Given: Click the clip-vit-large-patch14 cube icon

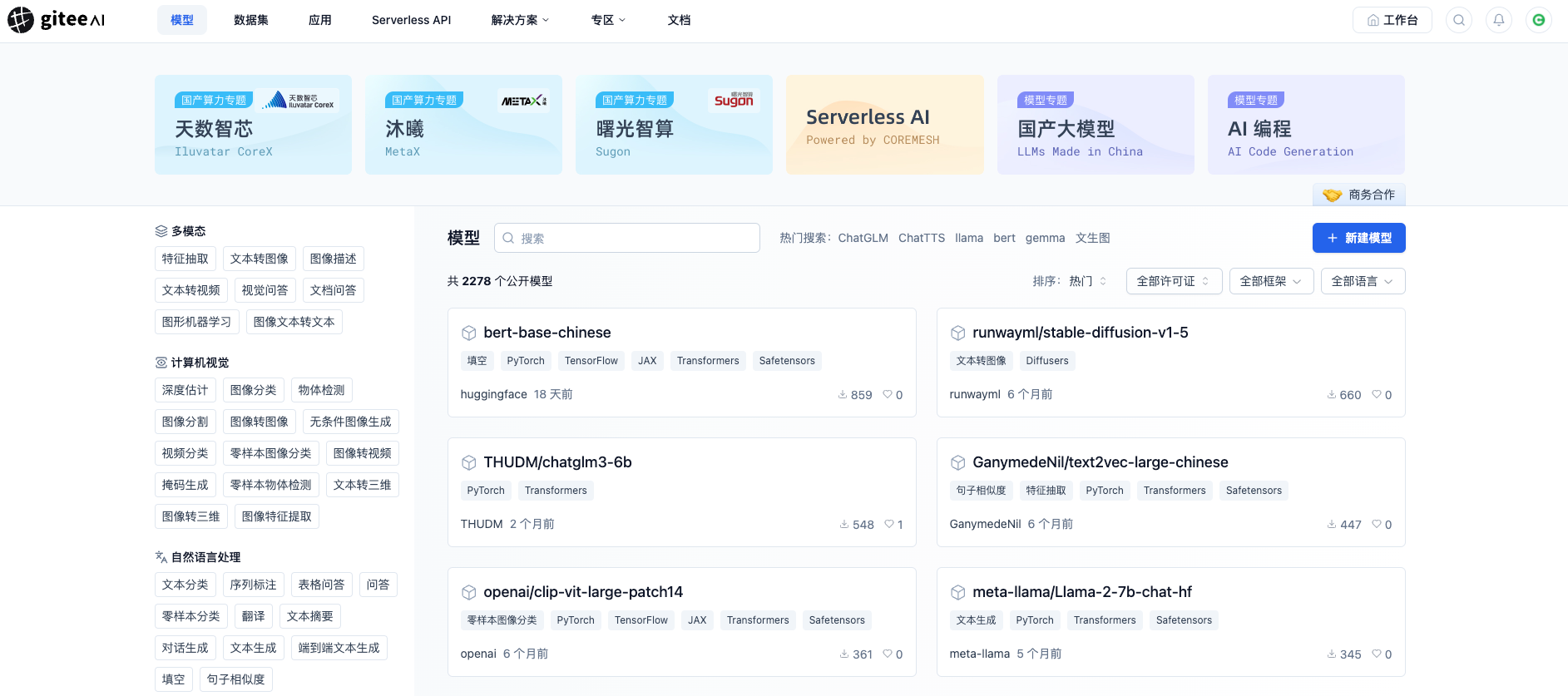Looking at the screenshot, I should [x=469, y=592].
